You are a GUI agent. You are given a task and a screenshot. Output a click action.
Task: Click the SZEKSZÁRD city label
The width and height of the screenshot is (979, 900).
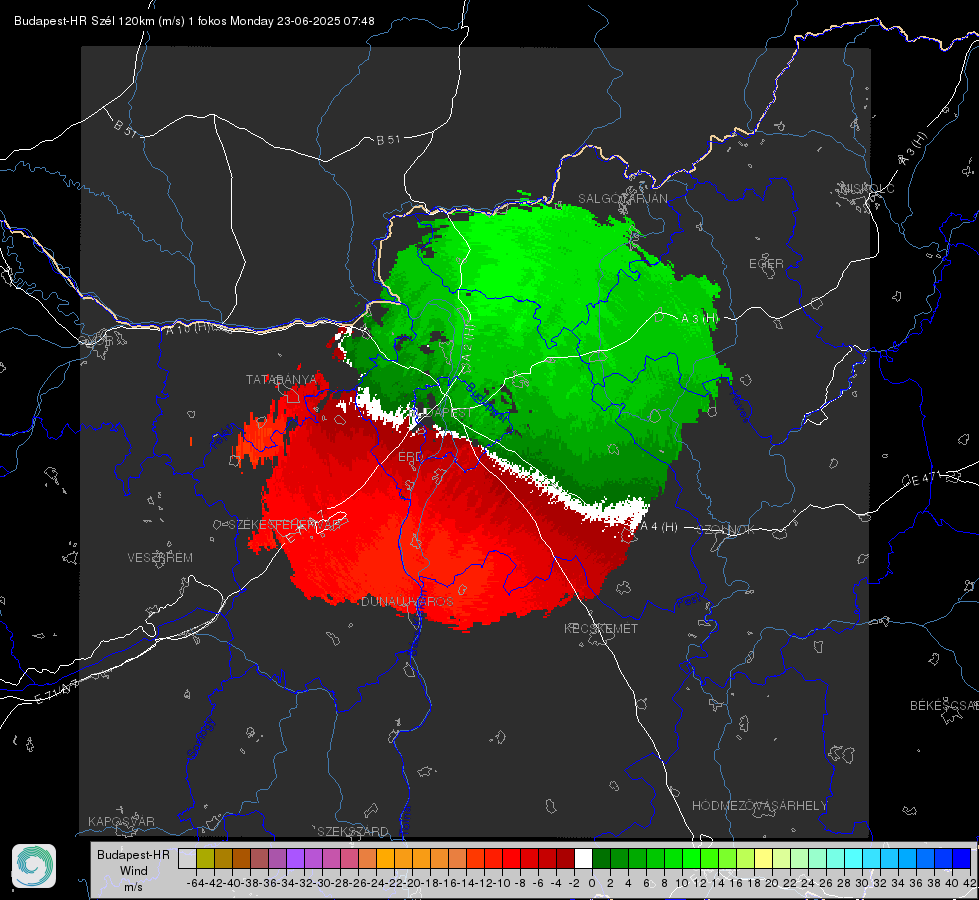tap(353, 831)
